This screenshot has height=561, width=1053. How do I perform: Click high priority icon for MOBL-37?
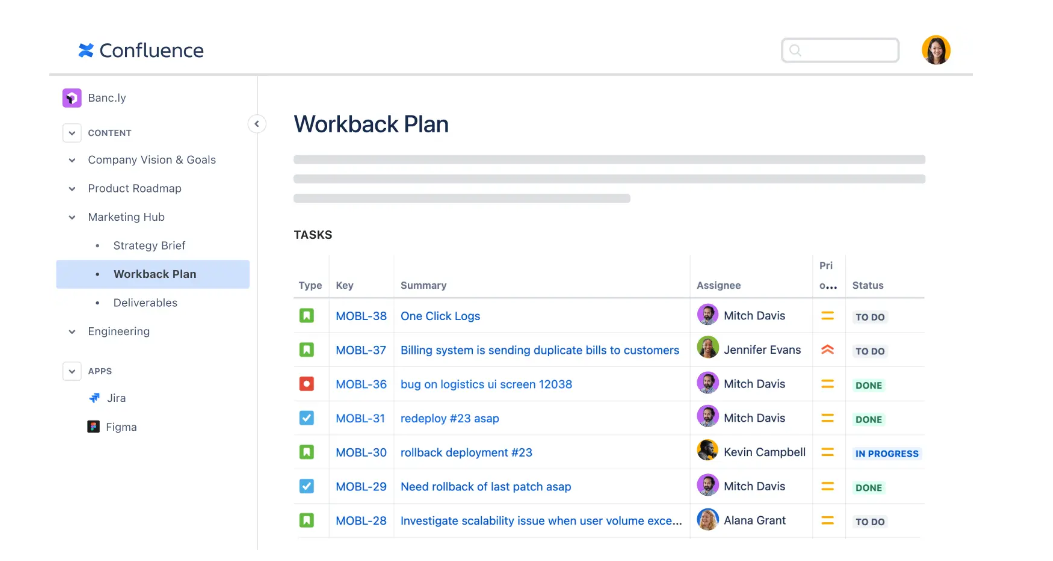[827, 350]
